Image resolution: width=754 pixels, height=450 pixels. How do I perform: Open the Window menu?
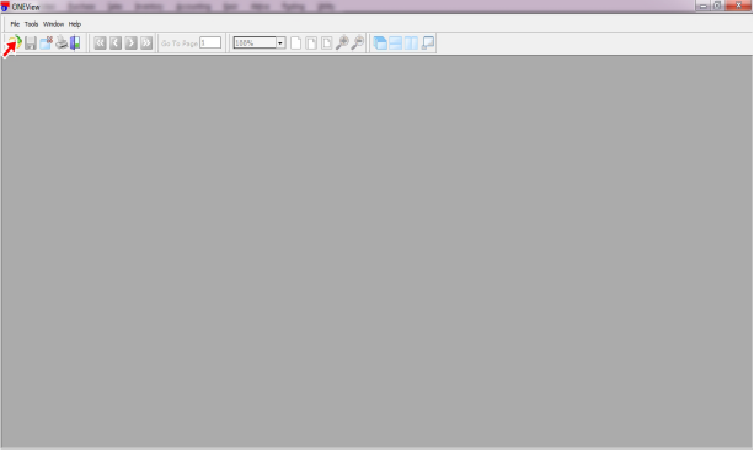54,24
